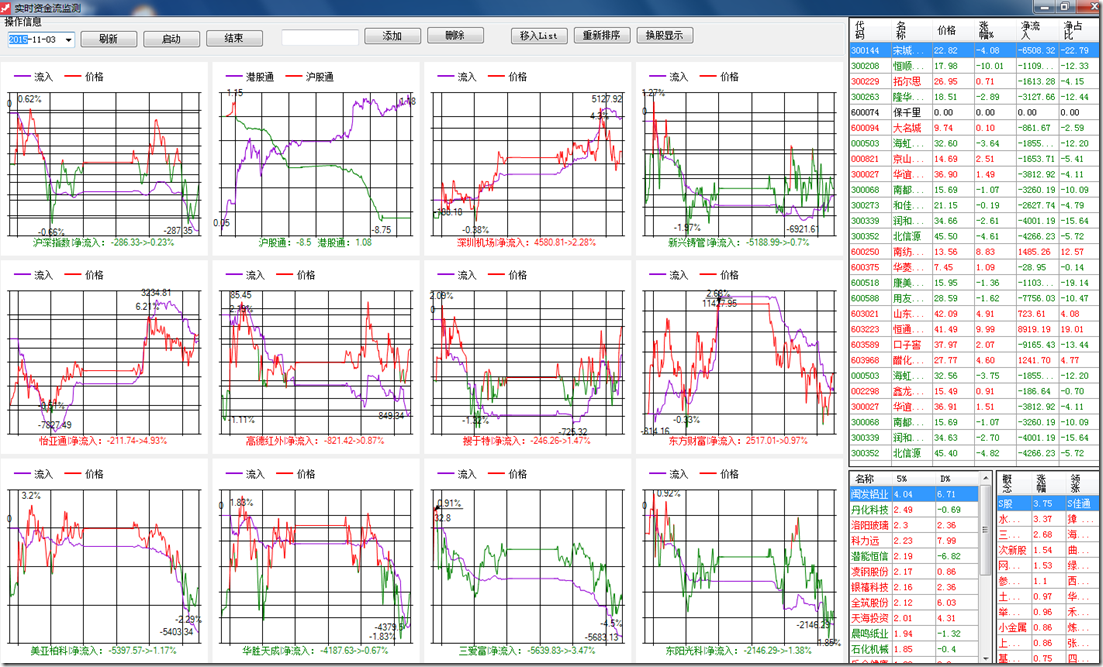This screenshot has height=667, width=1103.
Task: Select stock row 300208
Action: coord(974,66)
